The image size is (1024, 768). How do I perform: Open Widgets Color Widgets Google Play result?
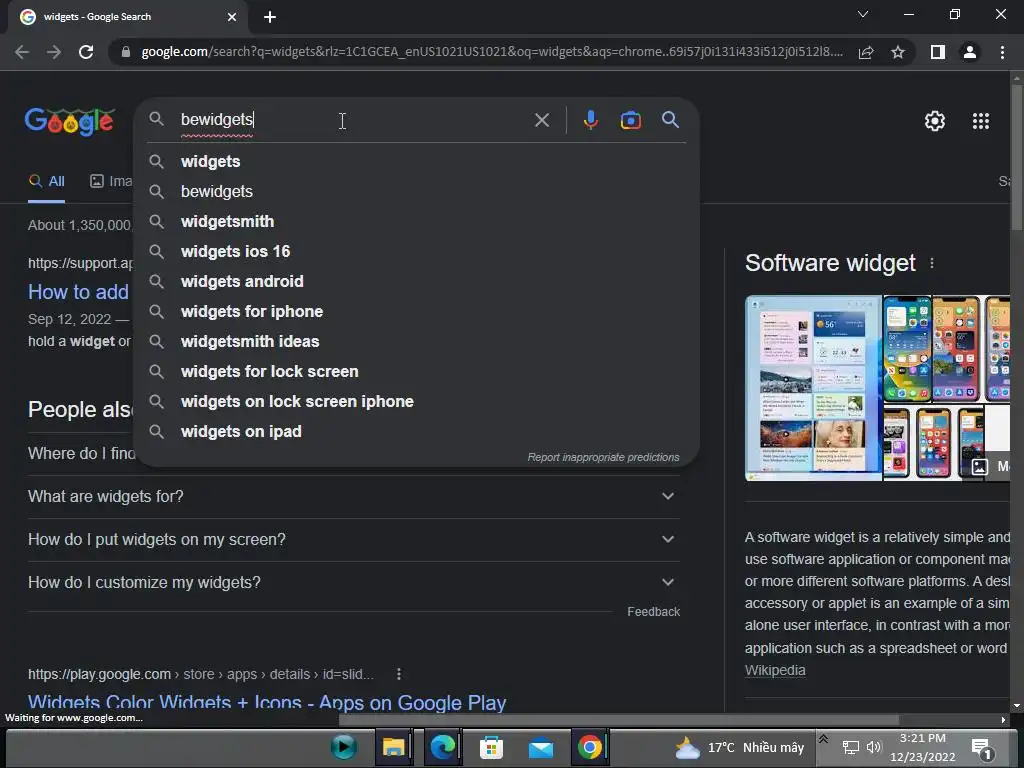click(267, 702)
